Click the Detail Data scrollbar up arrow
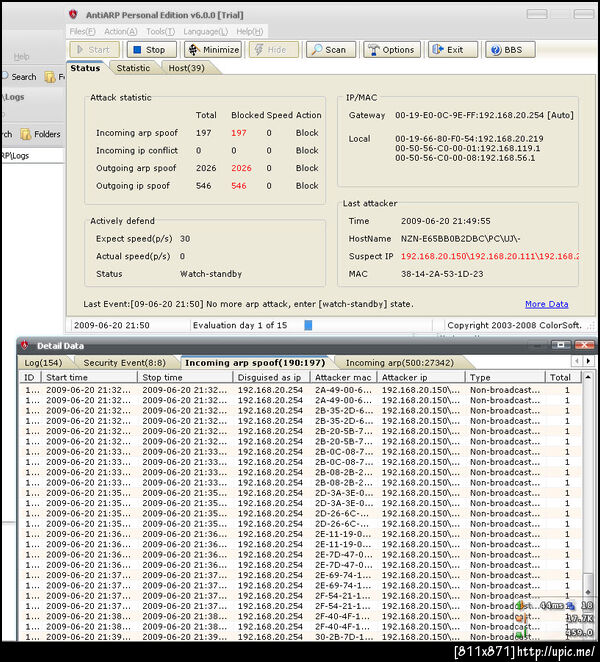Image resolution: width=600 pixels, height=662 pixels. pos(587,377)
